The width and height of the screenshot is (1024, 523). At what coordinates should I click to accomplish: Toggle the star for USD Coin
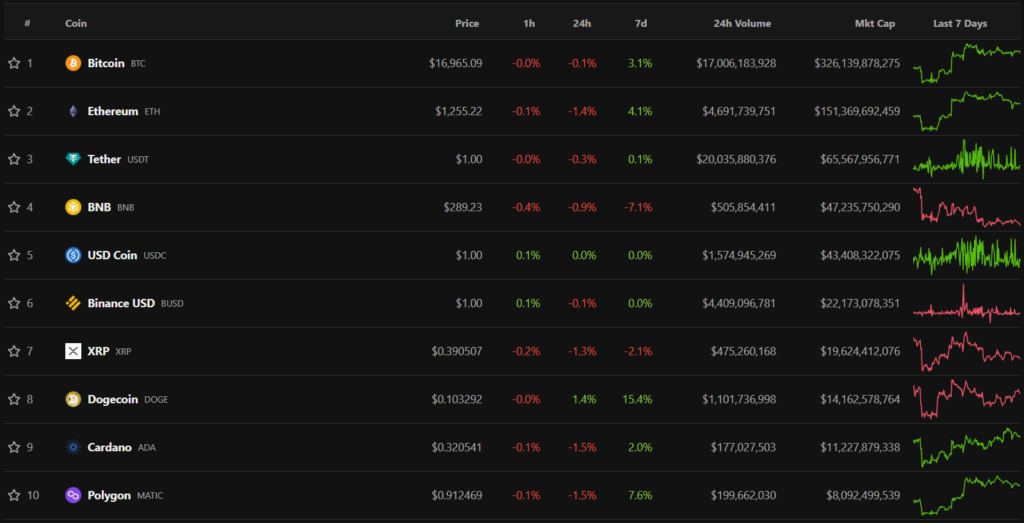14,255
